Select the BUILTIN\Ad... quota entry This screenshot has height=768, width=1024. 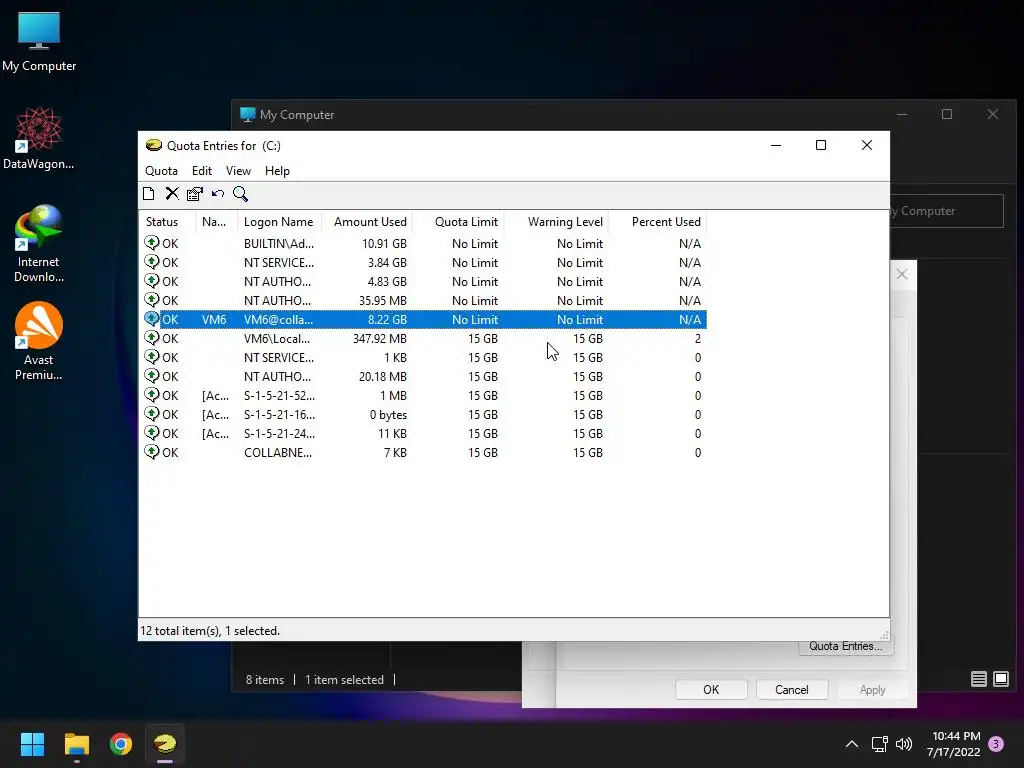coord(423,244)
